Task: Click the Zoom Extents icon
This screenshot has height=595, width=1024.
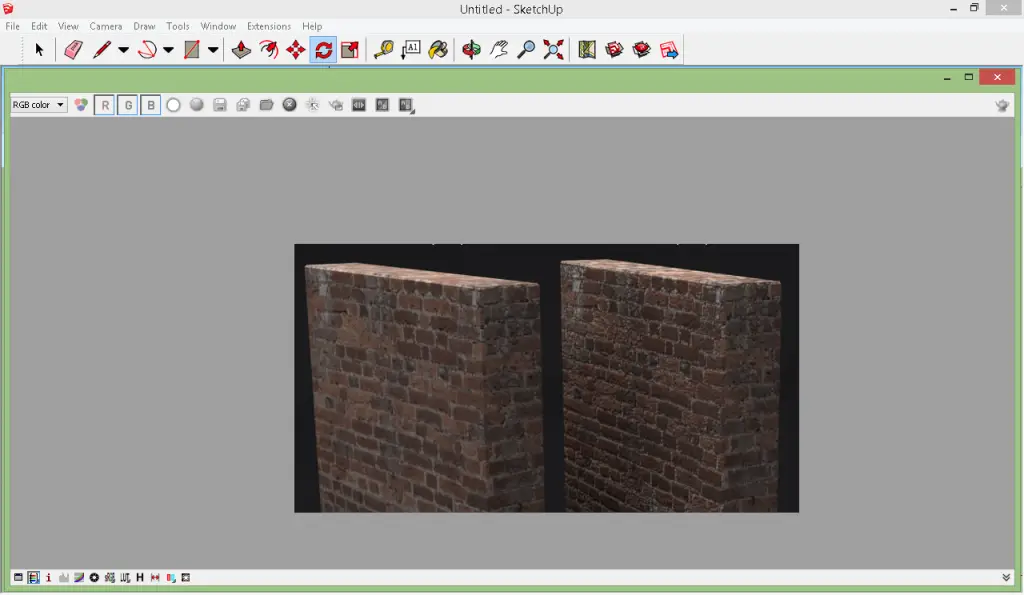Action: coord(554,48)
